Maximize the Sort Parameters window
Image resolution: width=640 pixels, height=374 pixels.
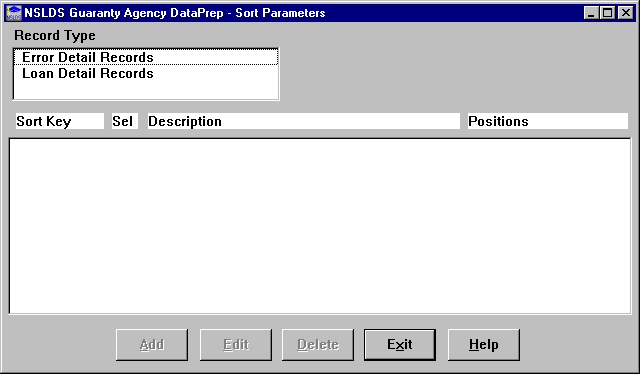[x=607, y=13]
